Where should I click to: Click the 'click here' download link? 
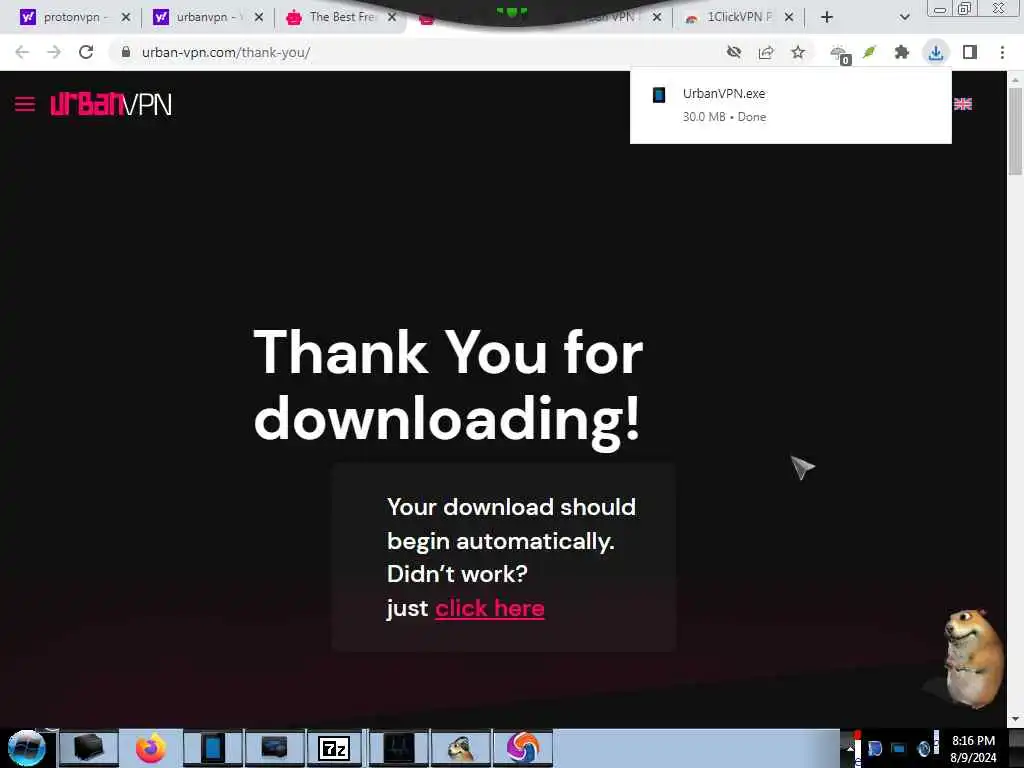point(490,609)
